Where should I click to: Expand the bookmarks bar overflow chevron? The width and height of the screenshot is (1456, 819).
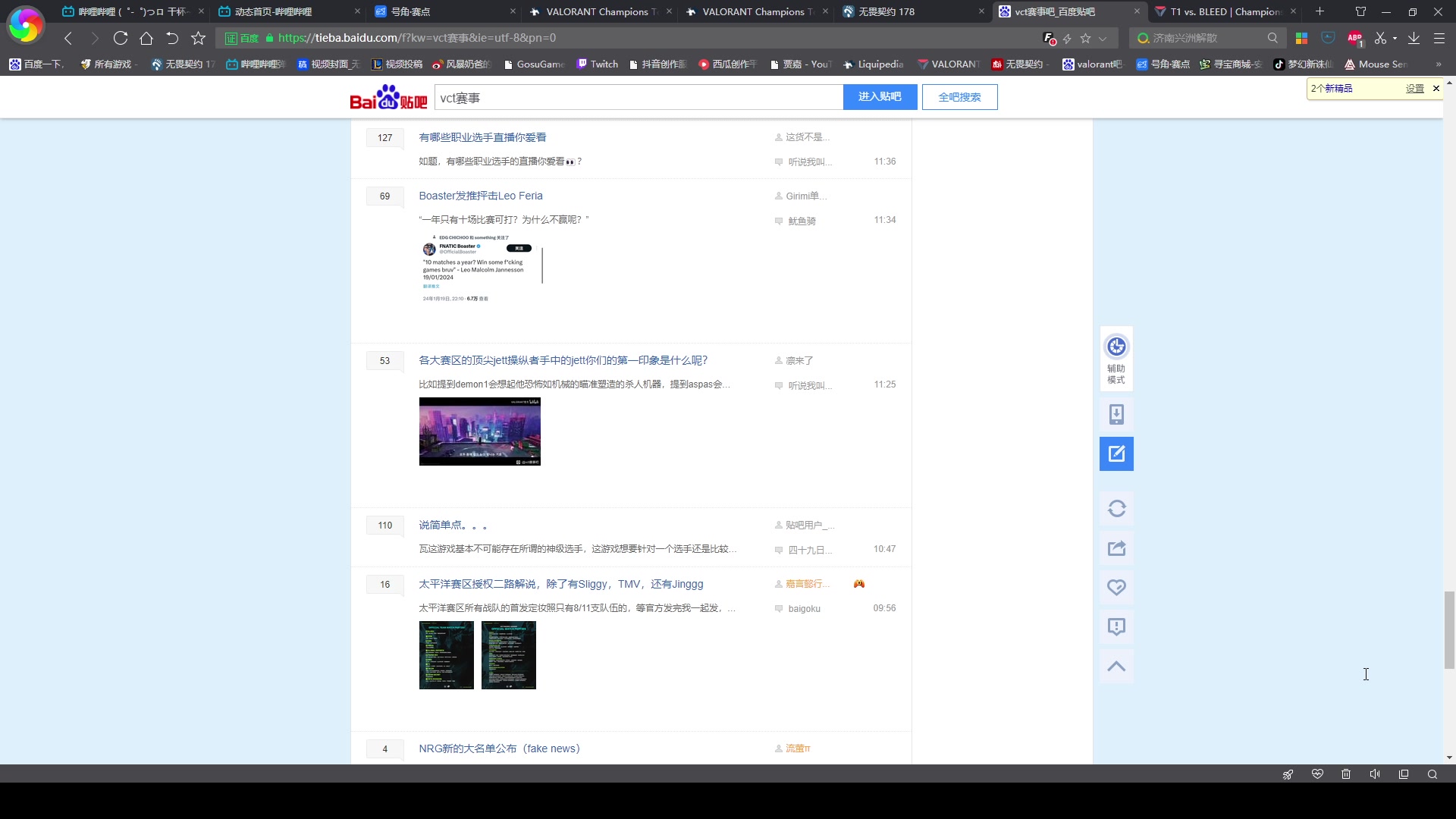tap(1439, 64)
